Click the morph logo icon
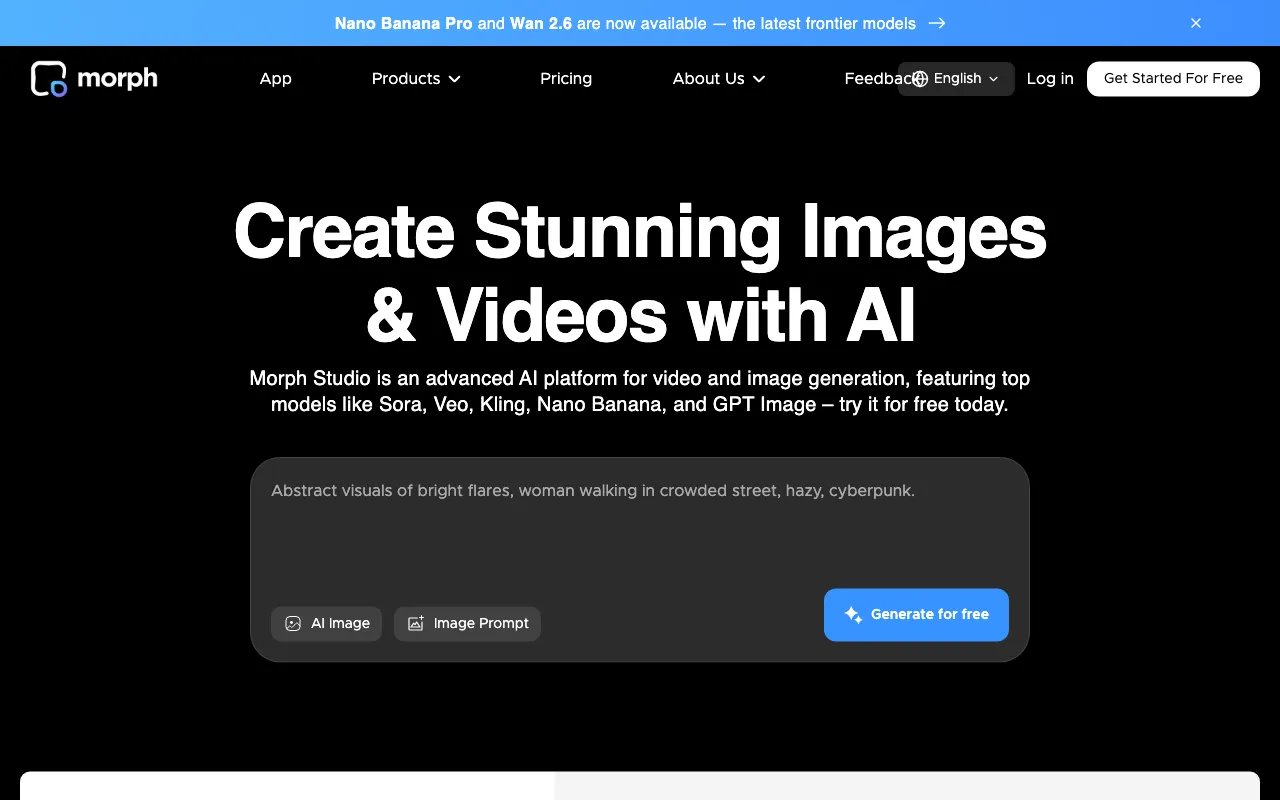The image size is (1280, 800). [49, 79]
